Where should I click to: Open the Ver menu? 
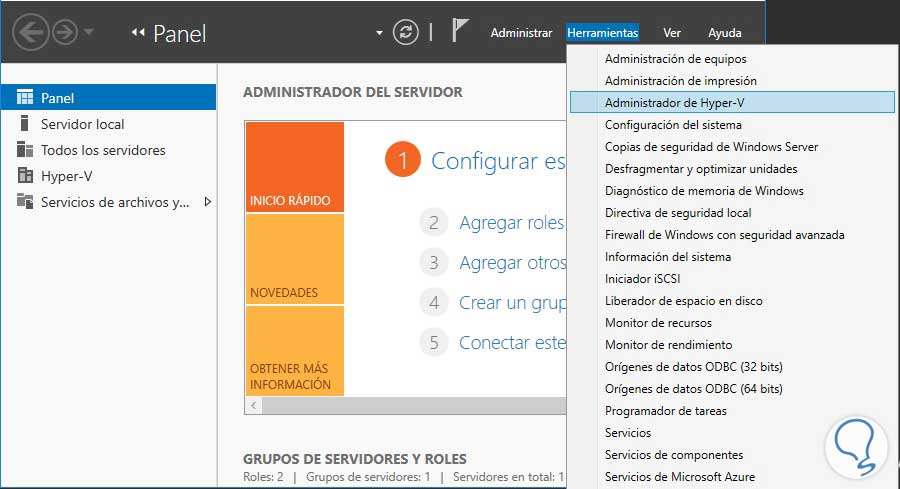[x=672, y=33]
